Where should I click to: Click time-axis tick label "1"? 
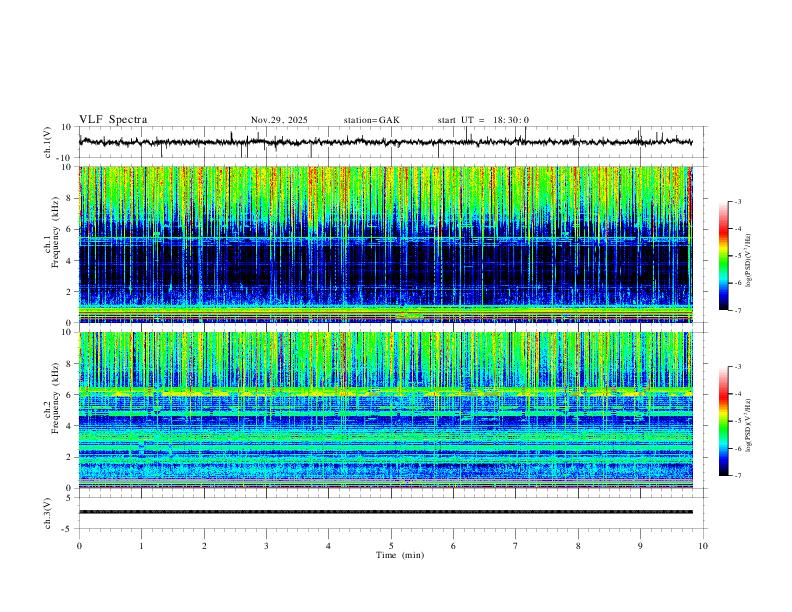(141, 546)
